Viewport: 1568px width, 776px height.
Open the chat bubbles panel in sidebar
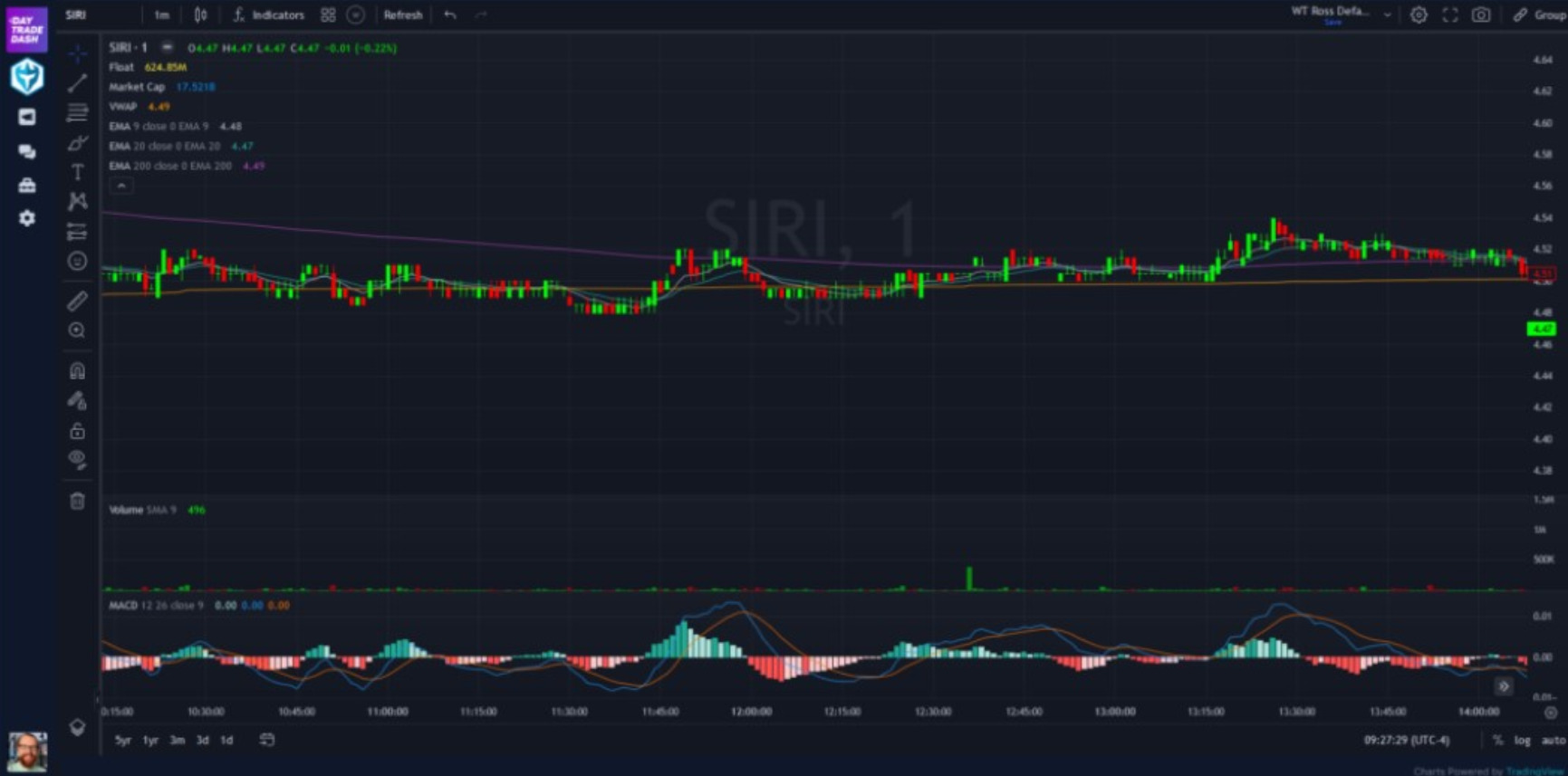click(x=27, y=151)
